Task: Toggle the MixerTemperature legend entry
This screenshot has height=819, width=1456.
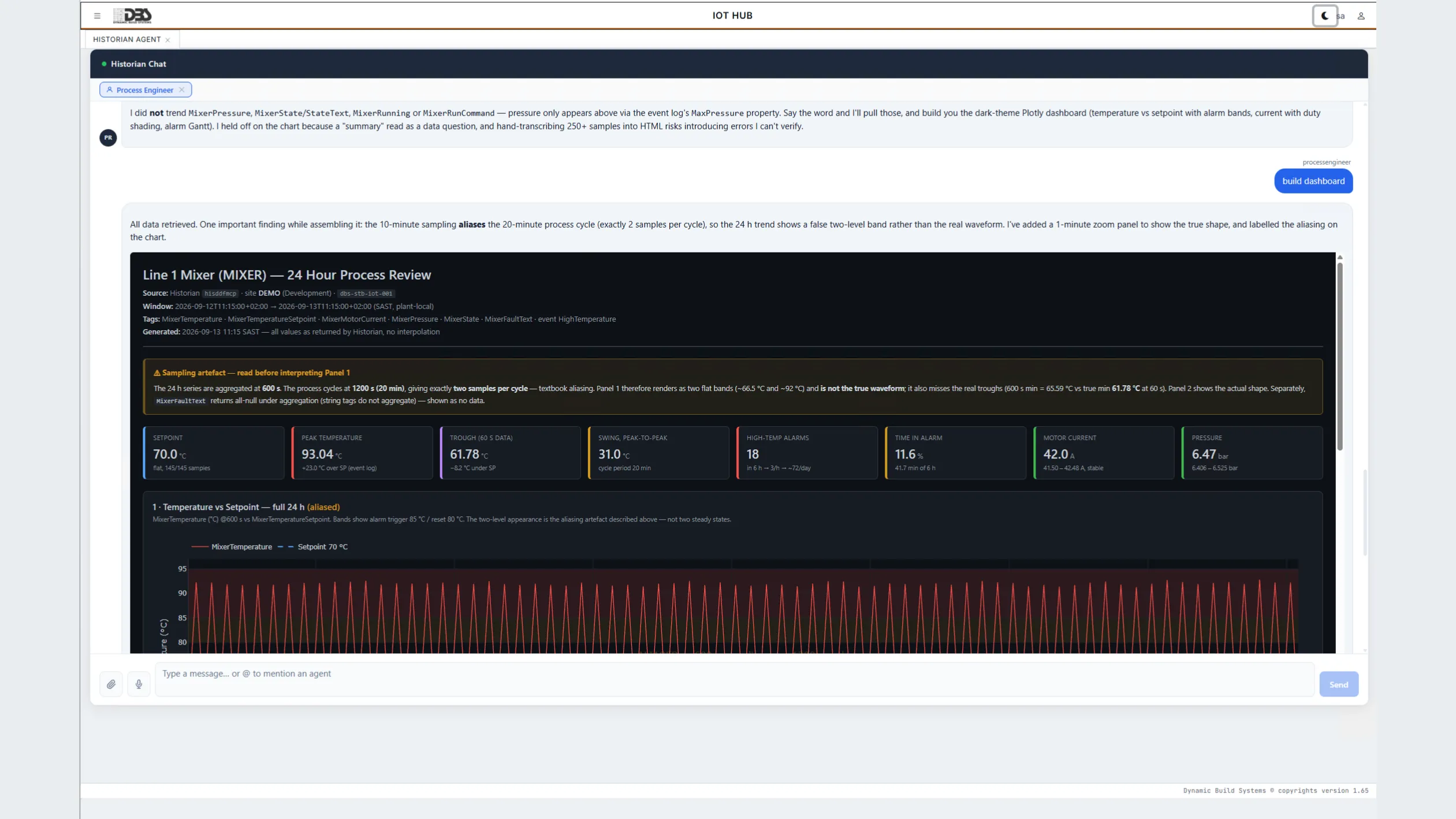Action: 232,546
